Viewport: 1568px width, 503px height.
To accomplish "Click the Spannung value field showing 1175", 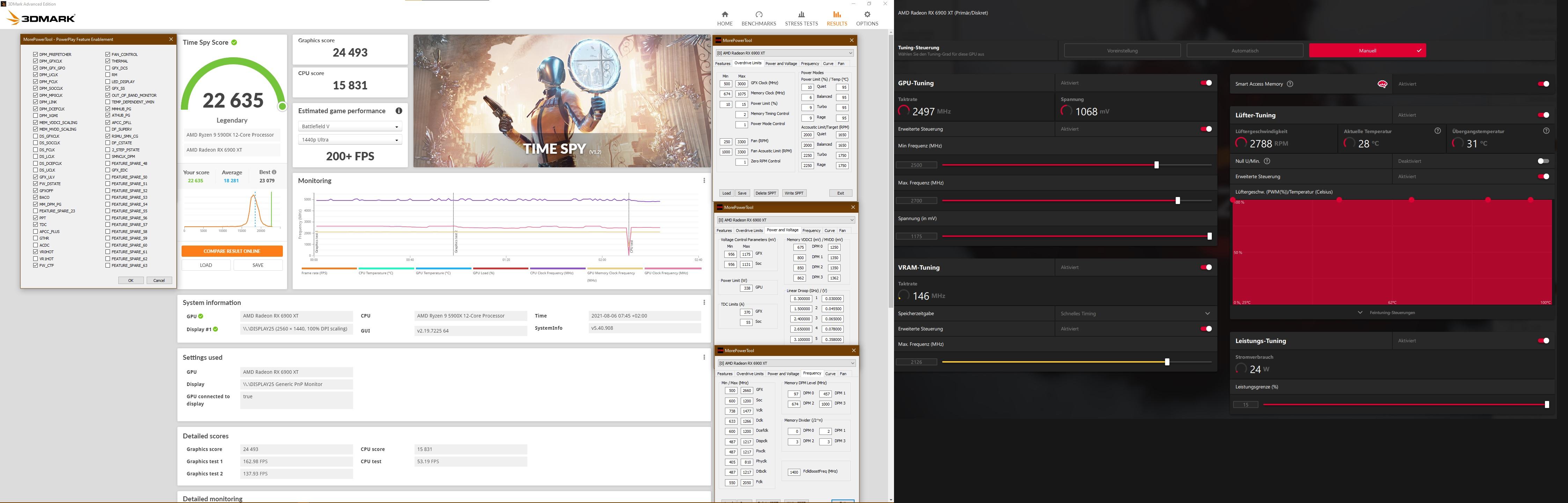I will pos(916,236).
